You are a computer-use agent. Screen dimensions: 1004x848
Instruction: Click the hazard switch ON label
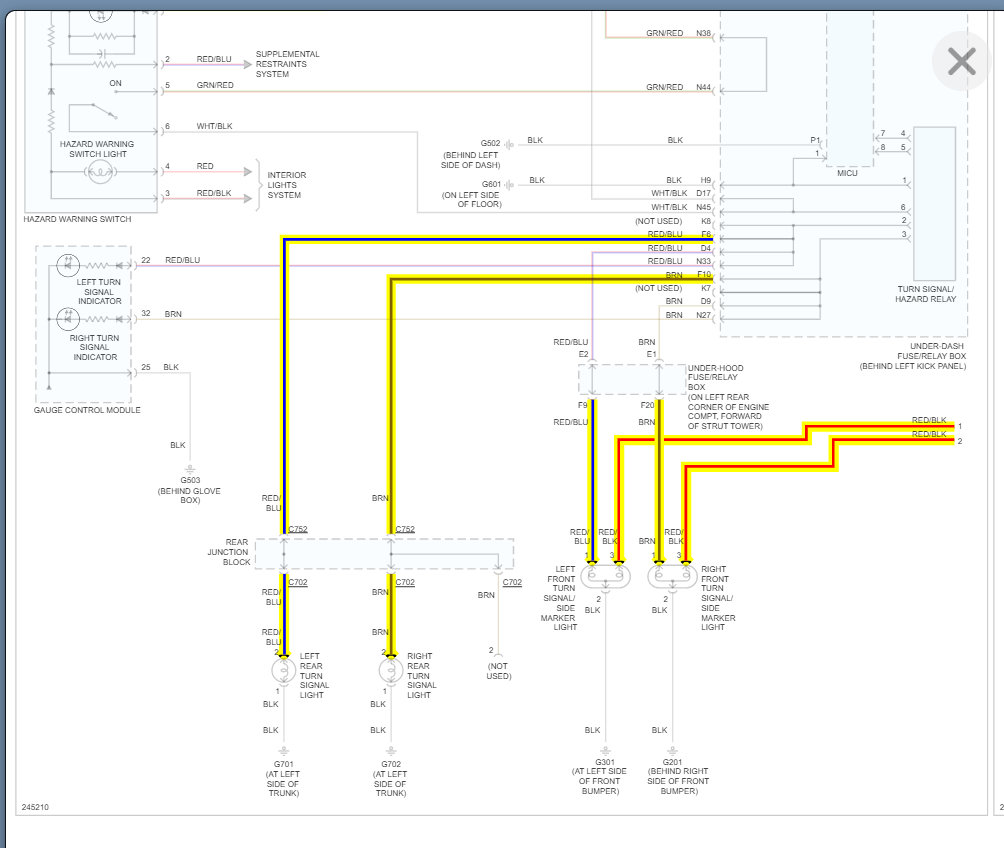115,83
